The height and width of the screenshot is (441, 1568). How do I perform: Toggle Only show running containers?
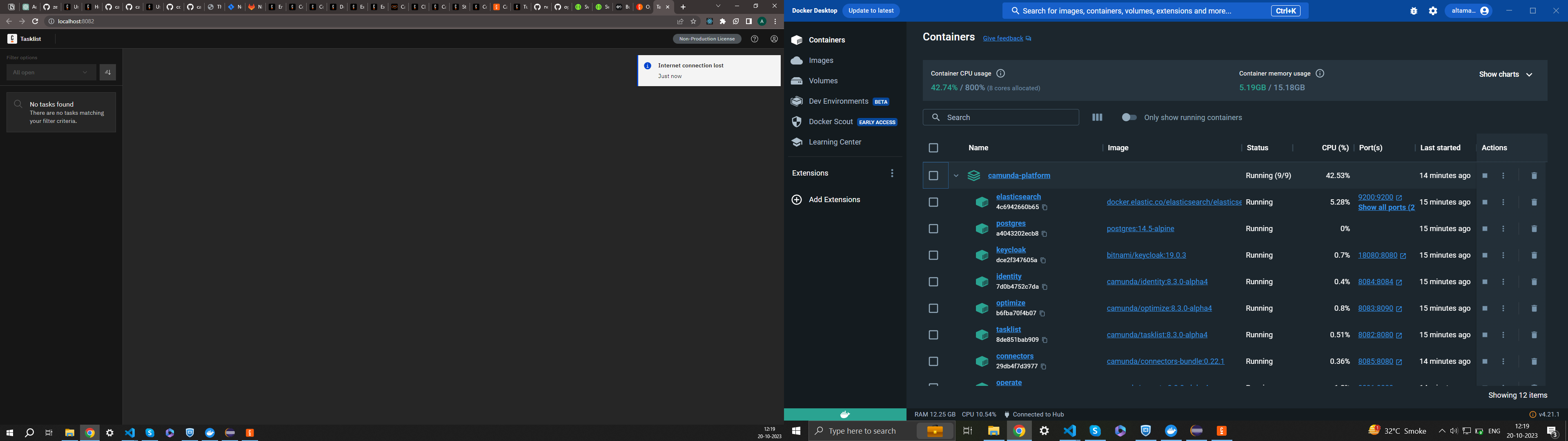[1129, 118]
